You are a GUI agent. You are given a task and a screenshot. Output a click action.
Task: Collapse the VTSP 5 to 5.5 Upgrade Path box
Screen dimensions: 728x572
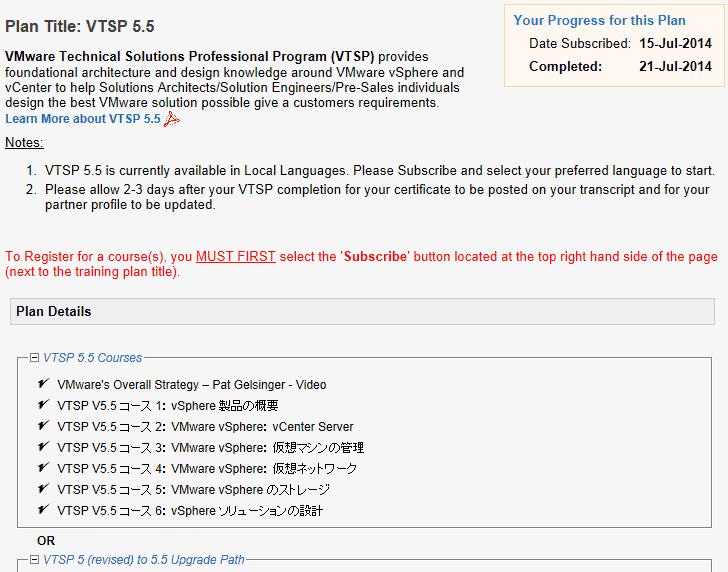click(34, 559)
